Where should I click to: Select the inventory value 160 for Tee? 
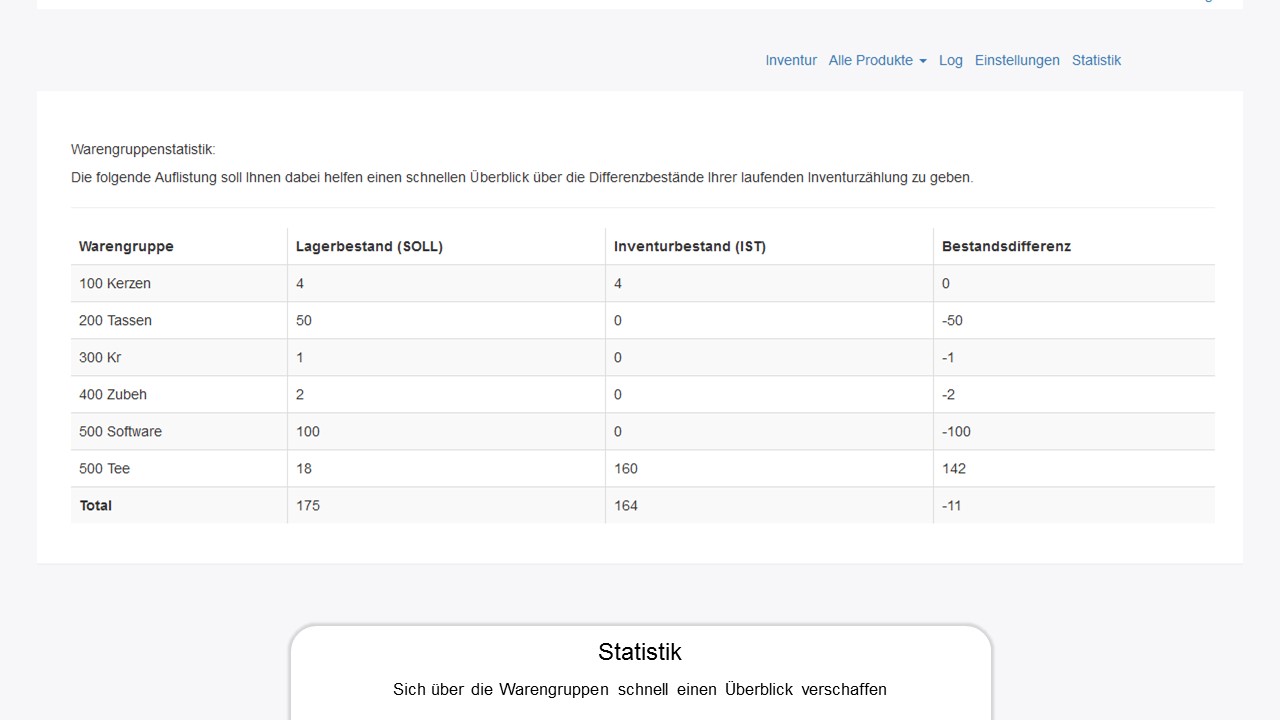pyautogui.click(x=626, y=468)
